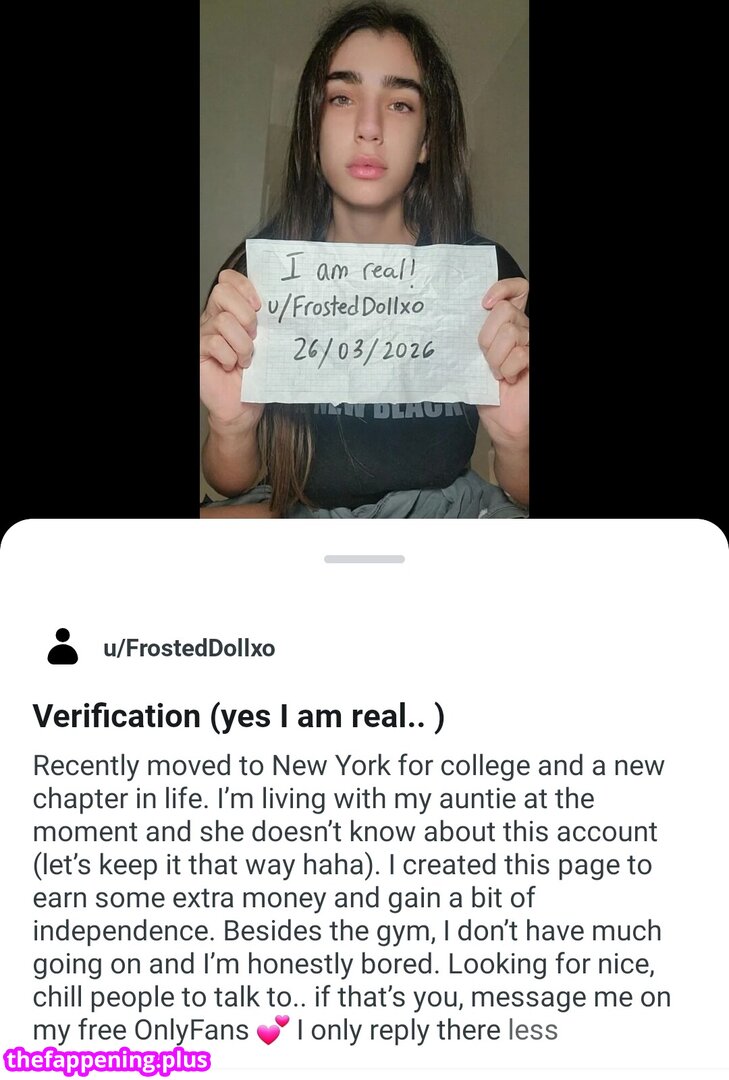Click the handwritten paper sign in the photo
The height and width of the screenshot is (1080, 729).
(x=370, y=320)
